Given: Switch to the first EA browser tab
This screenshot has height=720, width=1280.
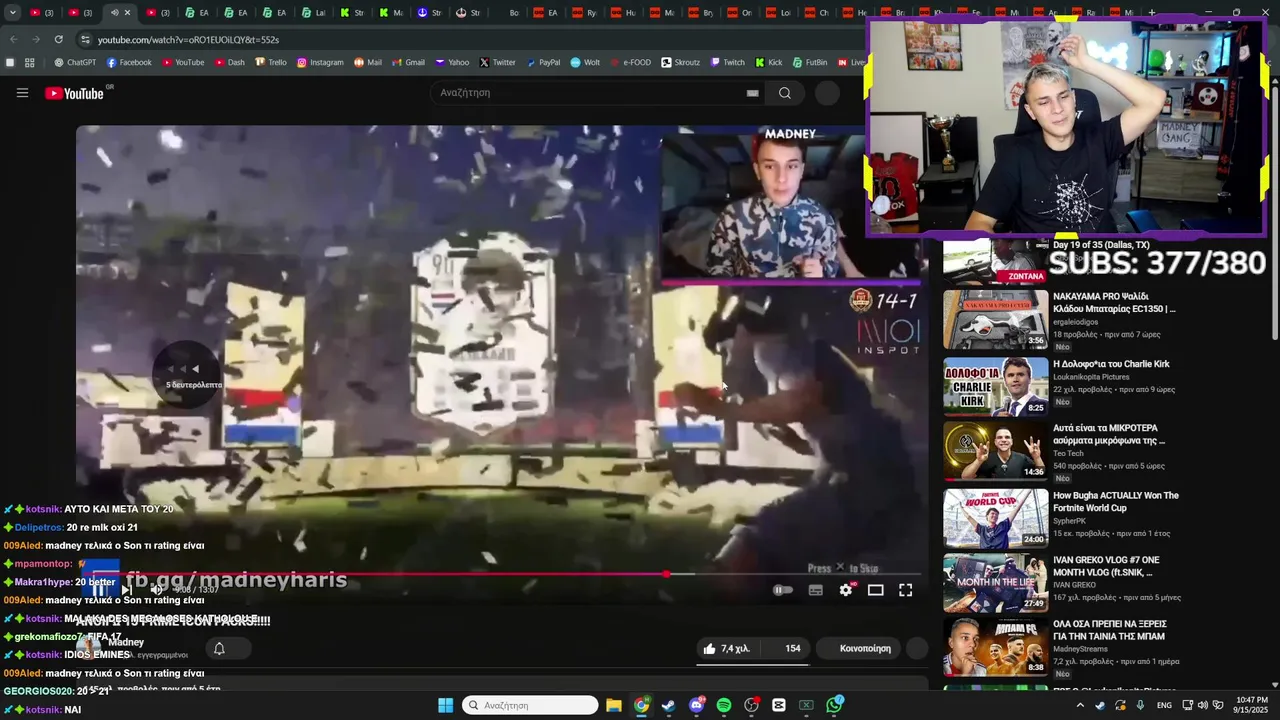Looking at the screenshot, I should coord(195,13).
